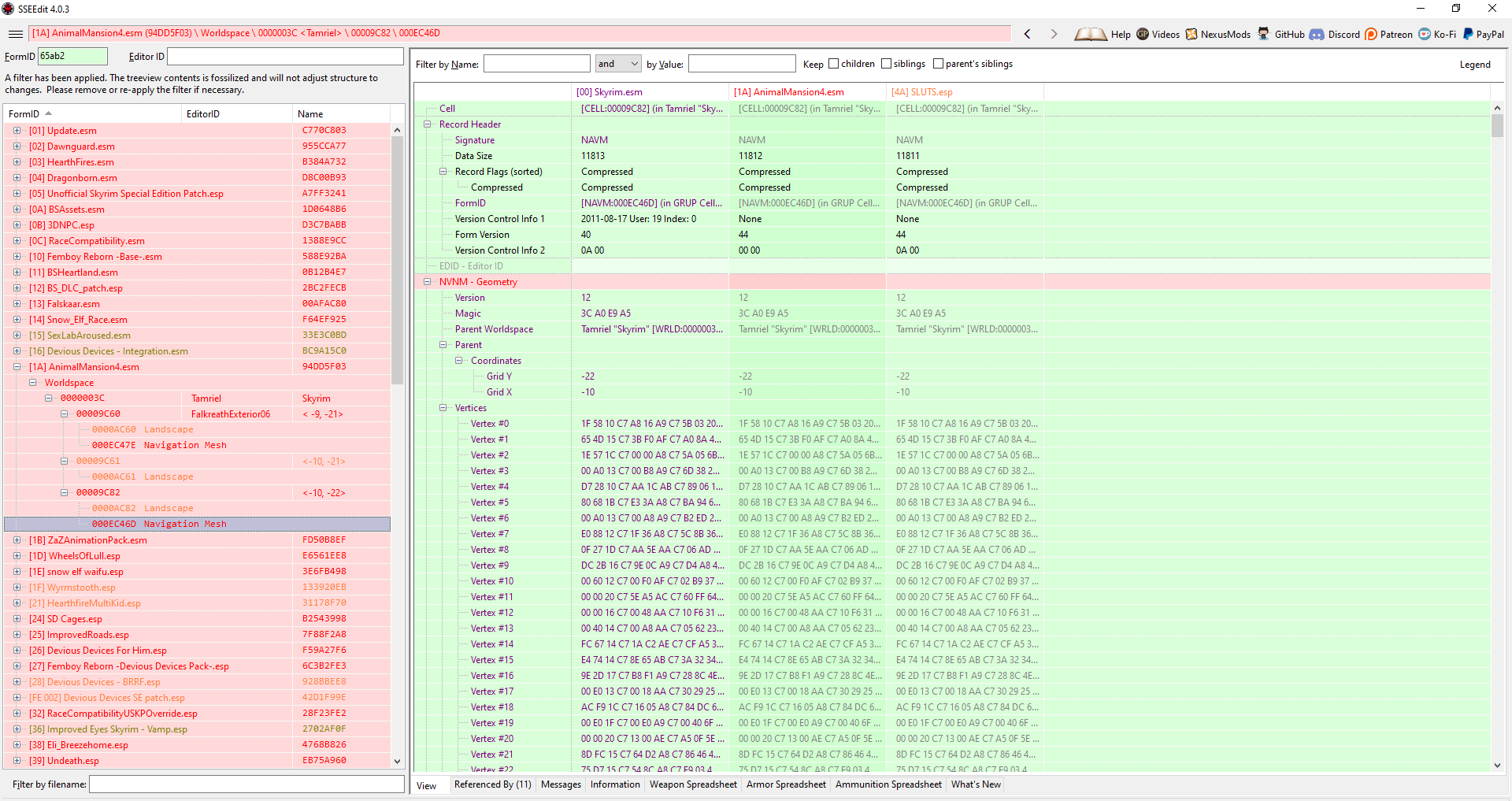This screenshot has height=801, width=1512.
Task: Open the hamburger main menu icon
Action: (x=15, y=34)
